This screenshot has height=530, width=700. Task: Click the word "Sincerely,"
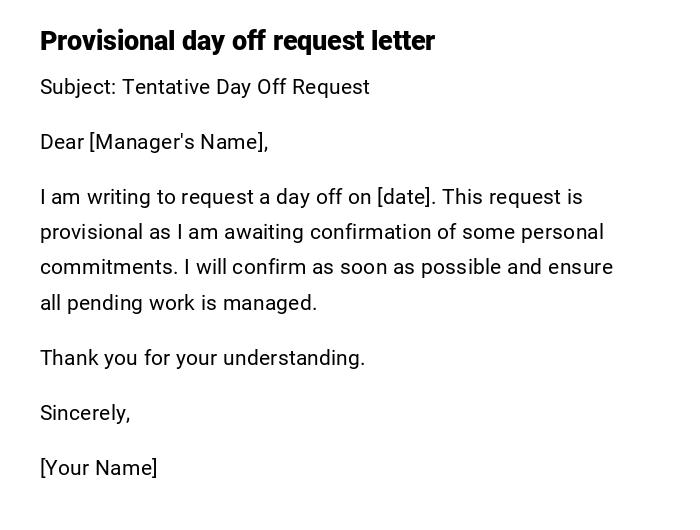(x=85, y=413)
